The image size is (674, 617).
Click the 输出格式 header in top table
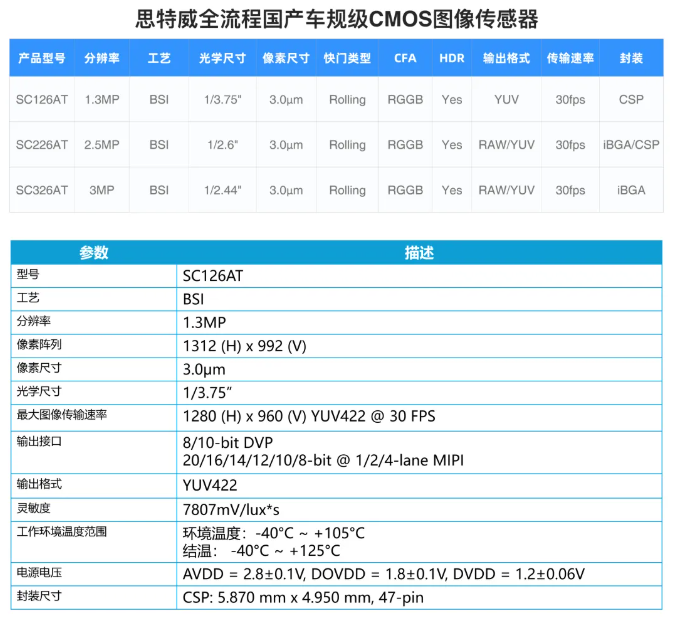click(x=506, y=59)
